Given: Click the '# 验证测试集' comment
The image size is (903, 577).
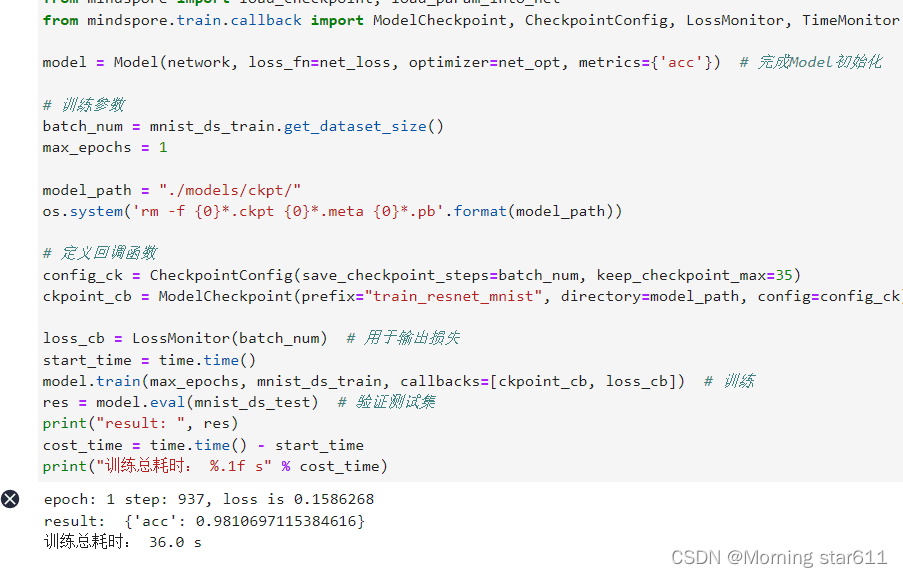Looking at the screenshot, I should point(386,402).
